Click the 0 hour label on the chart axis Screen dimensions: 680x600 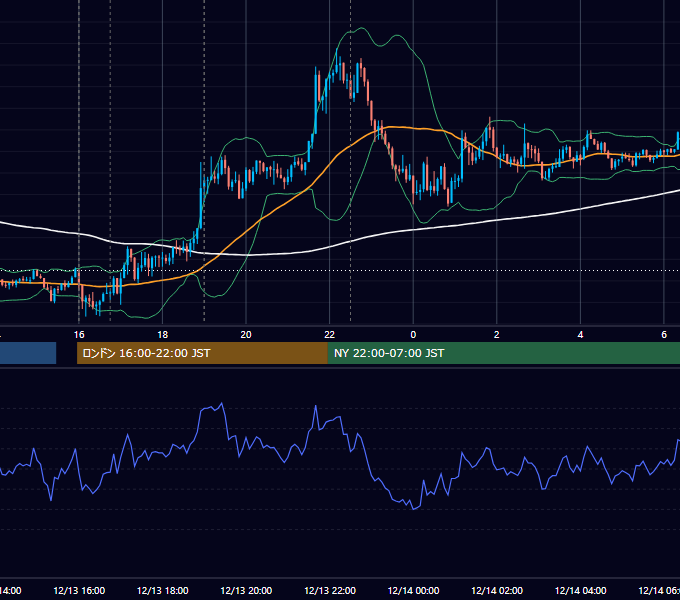pyautogui.click(x=413, y=335)
